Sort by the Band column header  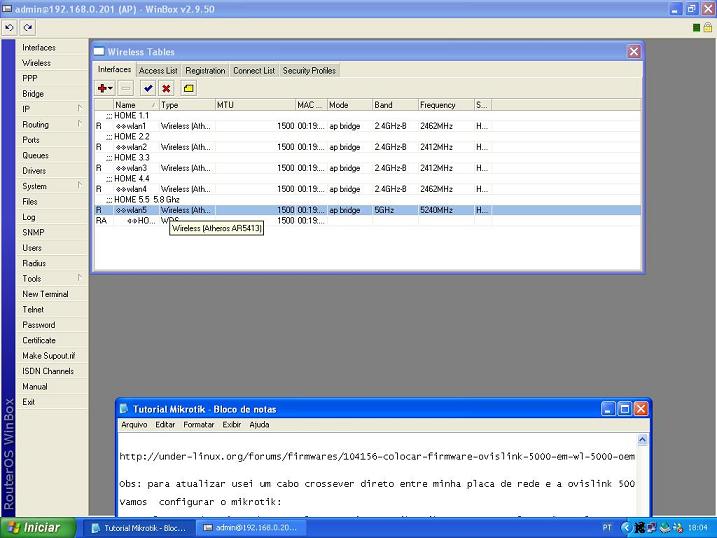tap(395, 105)
